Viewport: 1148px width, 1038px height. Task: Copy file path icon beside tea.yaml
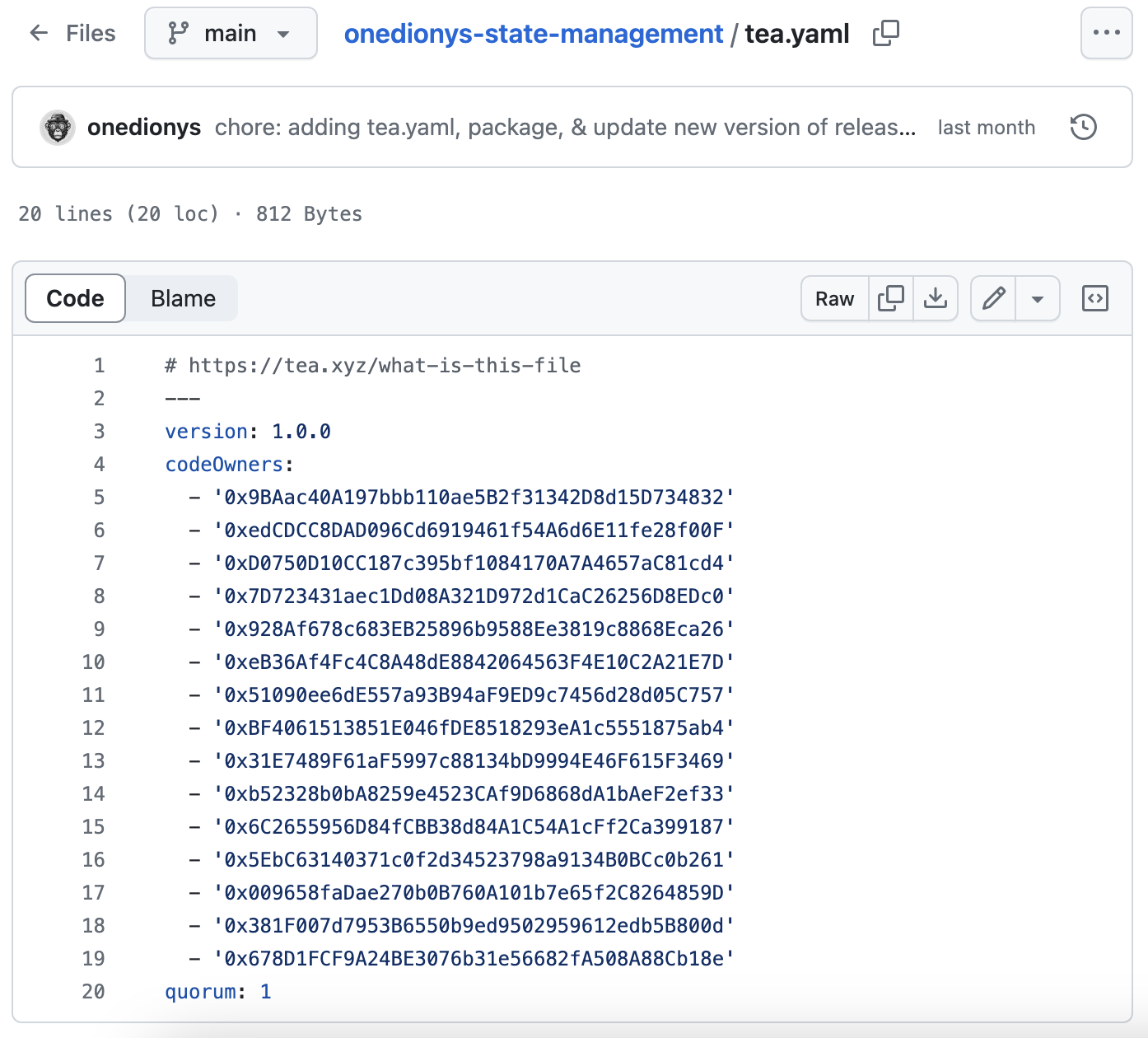point(885,33)
